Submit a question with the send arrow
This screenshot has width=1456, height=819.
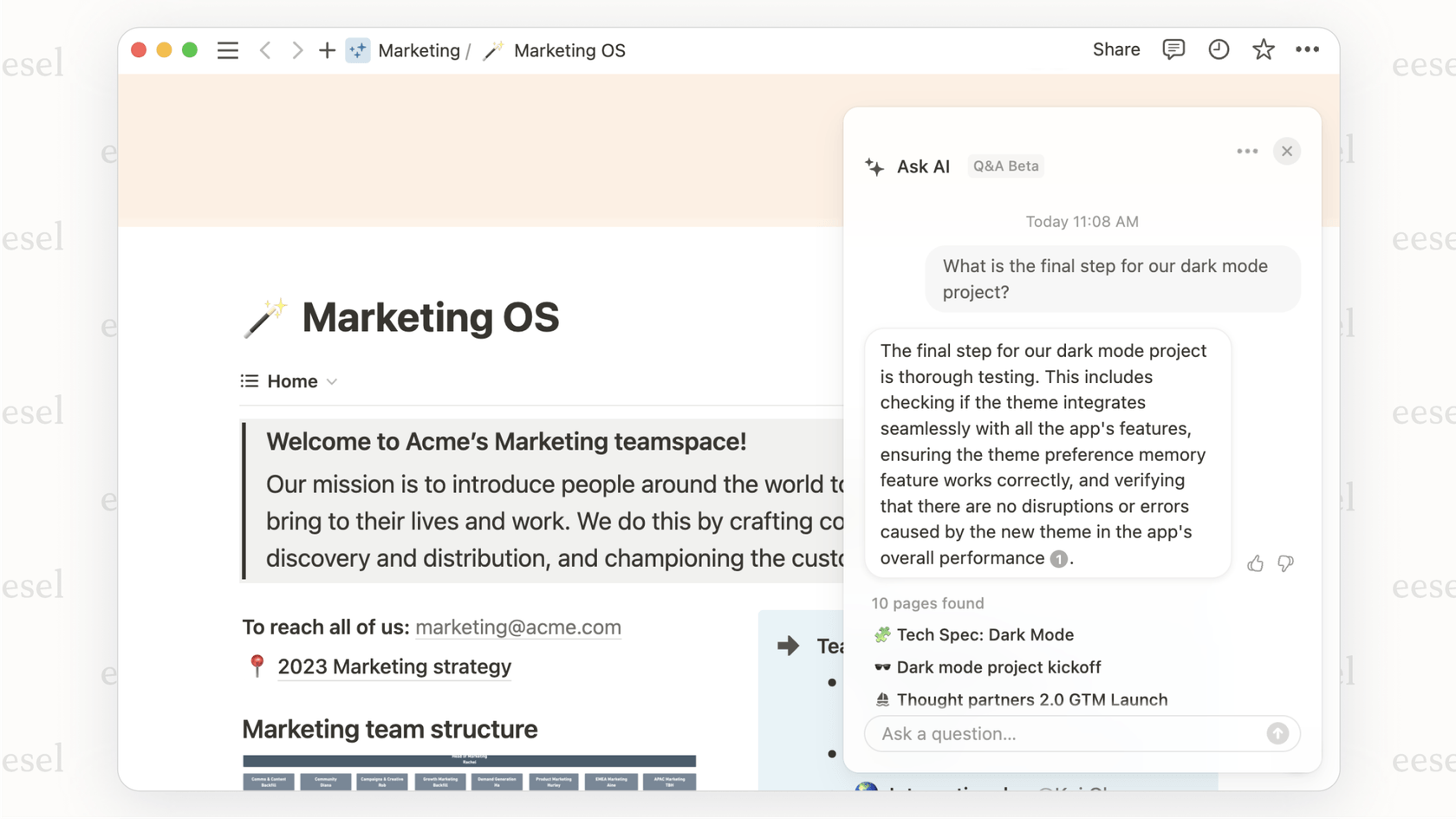tap(1277, 733)
